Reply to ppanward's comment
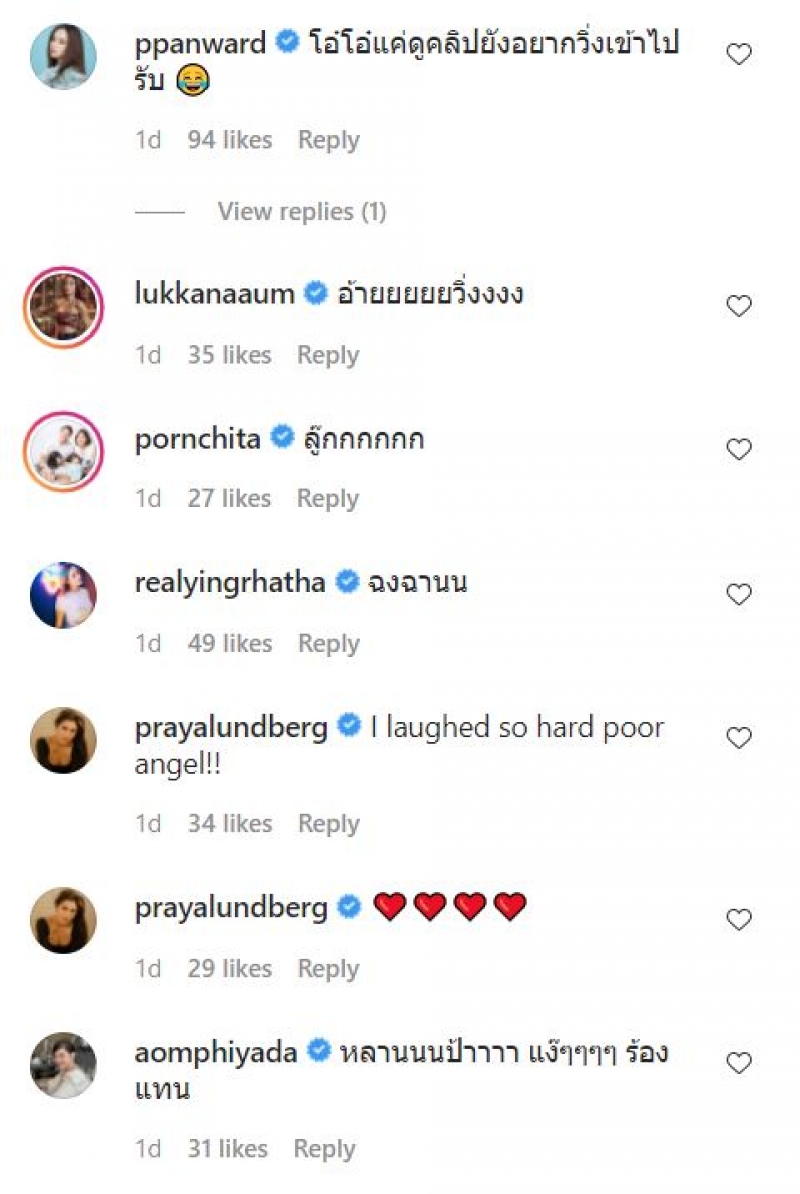 tap(328, 140)
